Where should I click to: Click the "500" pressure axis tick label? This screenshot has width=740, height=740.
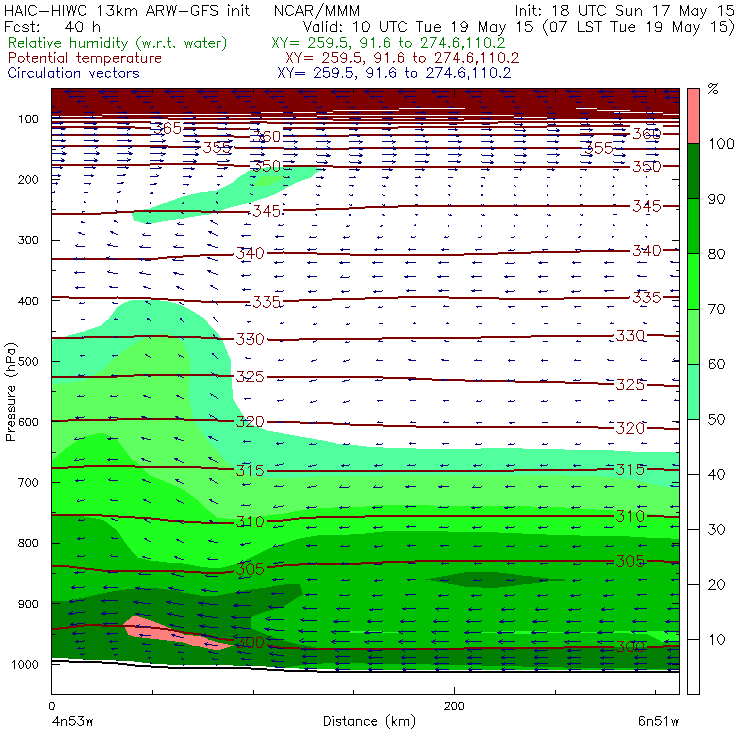click(28, 361)
